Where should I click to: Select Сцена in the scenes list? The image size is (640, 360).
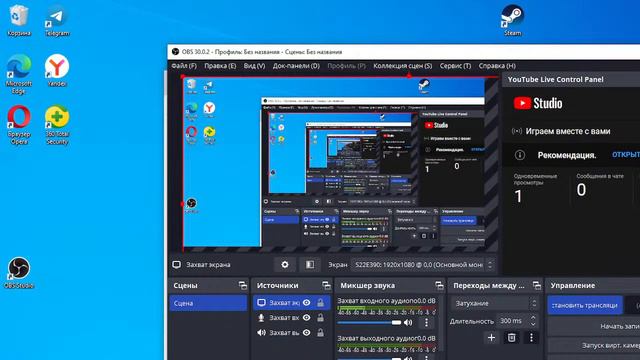pyautogui.click(x=208, y=303)
